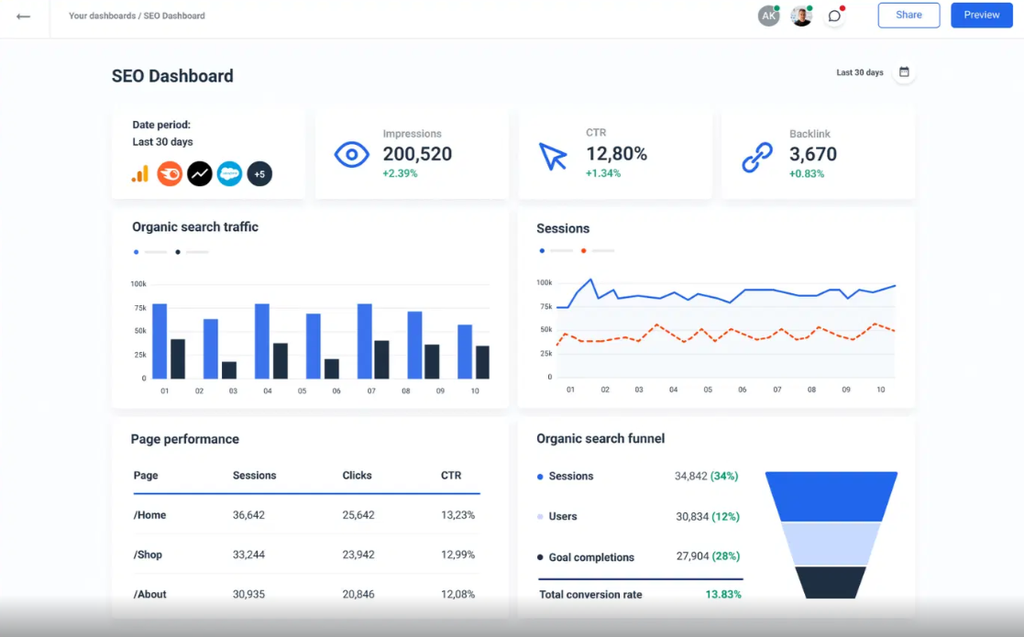
Task: Open the Last 30 days date range
Action: click(x=859, y=73)
